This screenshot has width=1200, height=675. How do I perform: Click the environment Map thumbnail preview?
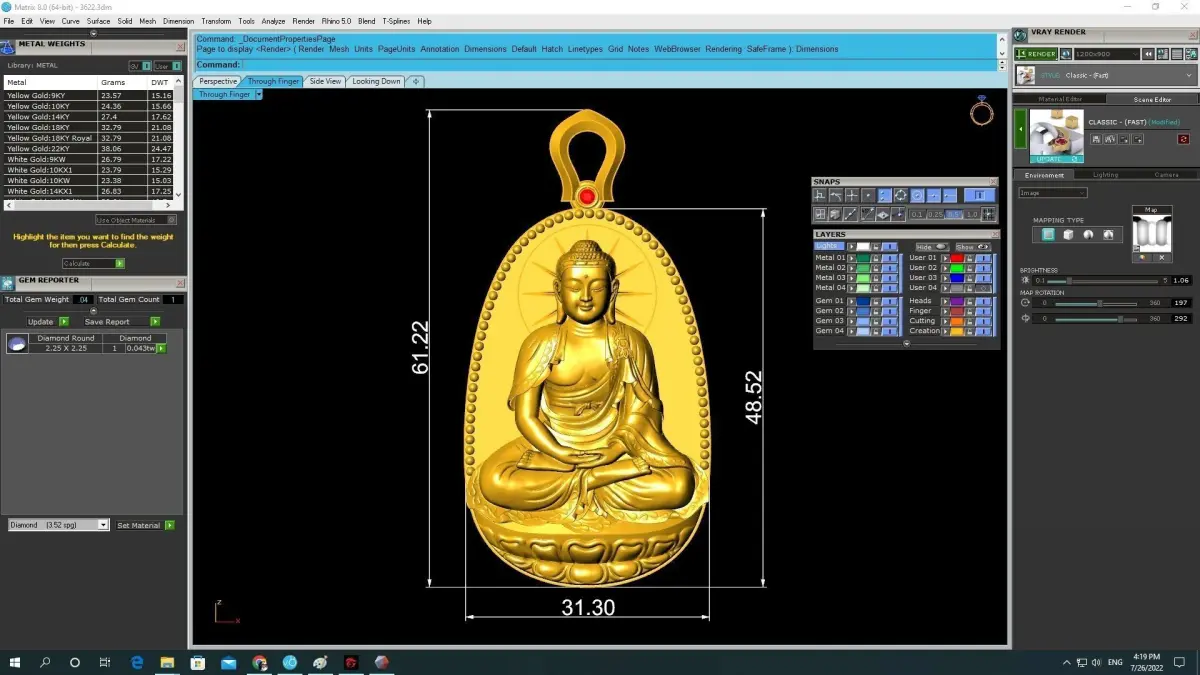1151,231
